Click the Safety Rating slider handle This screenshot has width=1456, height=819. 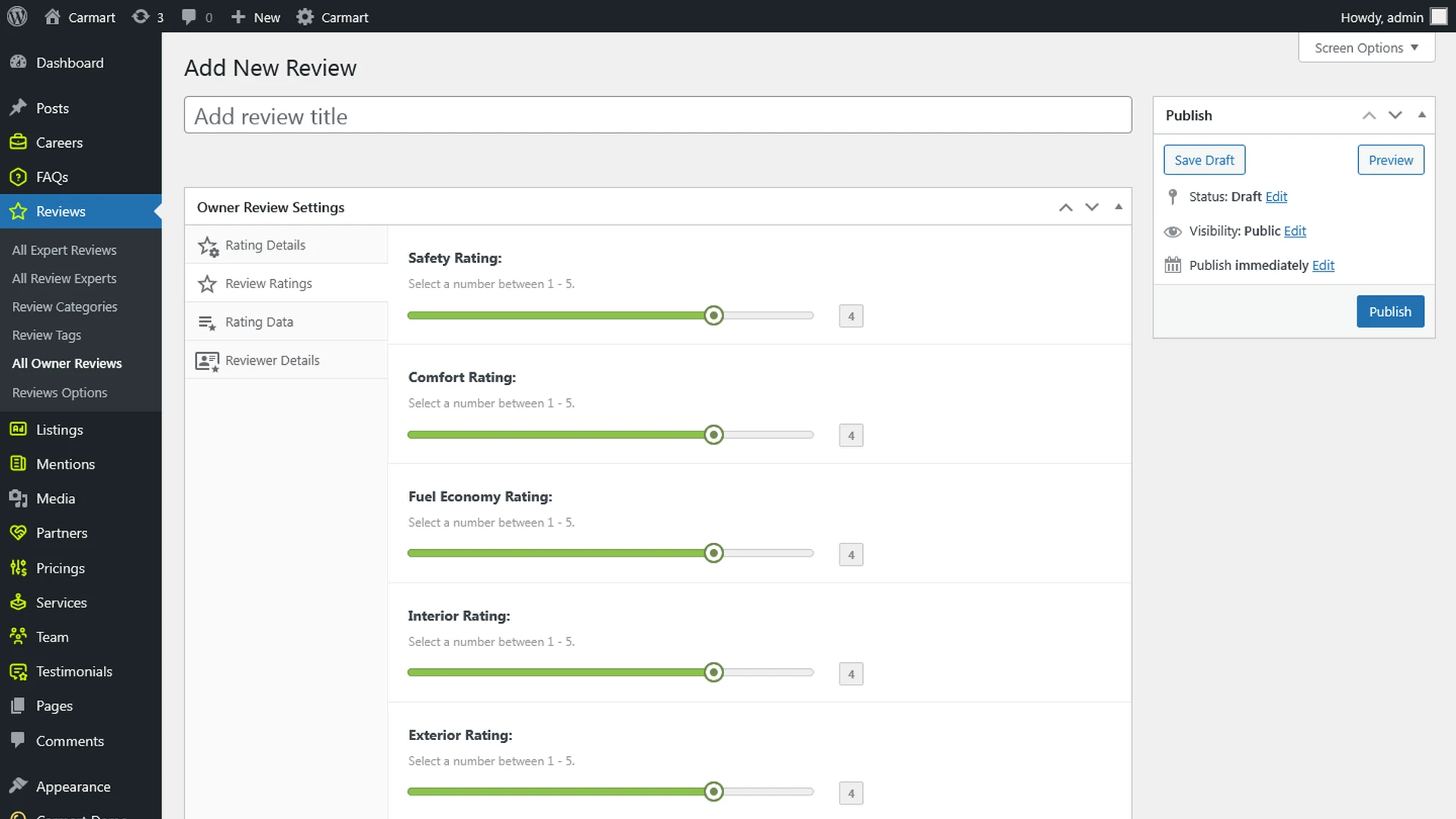click(x=714, y=315)
